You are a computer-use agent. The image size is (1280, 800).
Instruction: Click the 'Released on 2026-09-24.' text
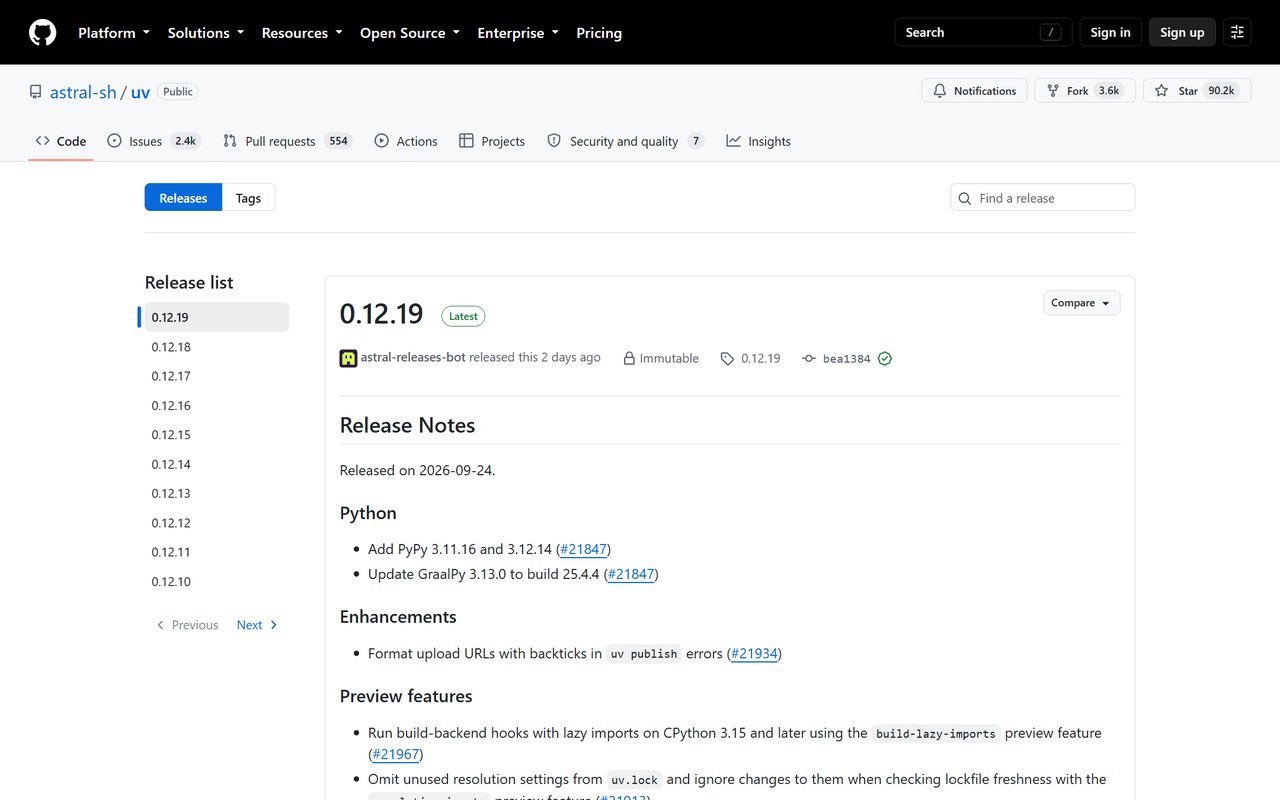pos(417,470)
